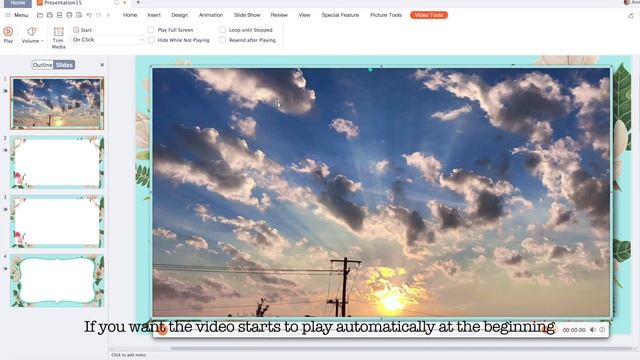Open the Trim Media tool

tap(58, 38)
